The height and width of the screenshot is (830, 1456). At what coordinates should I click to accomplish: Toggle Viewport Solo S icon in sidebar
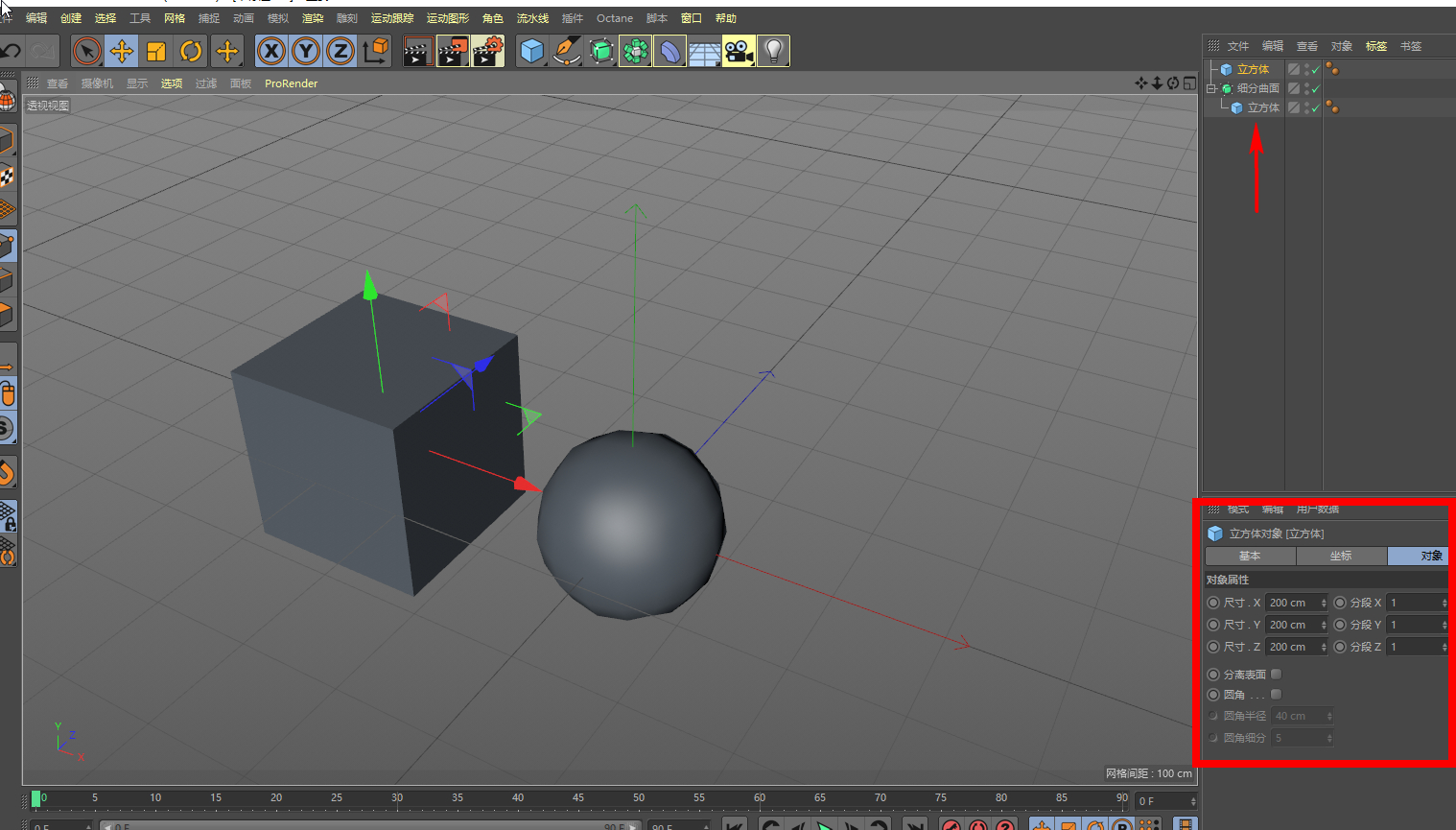(x=7, y=427)
